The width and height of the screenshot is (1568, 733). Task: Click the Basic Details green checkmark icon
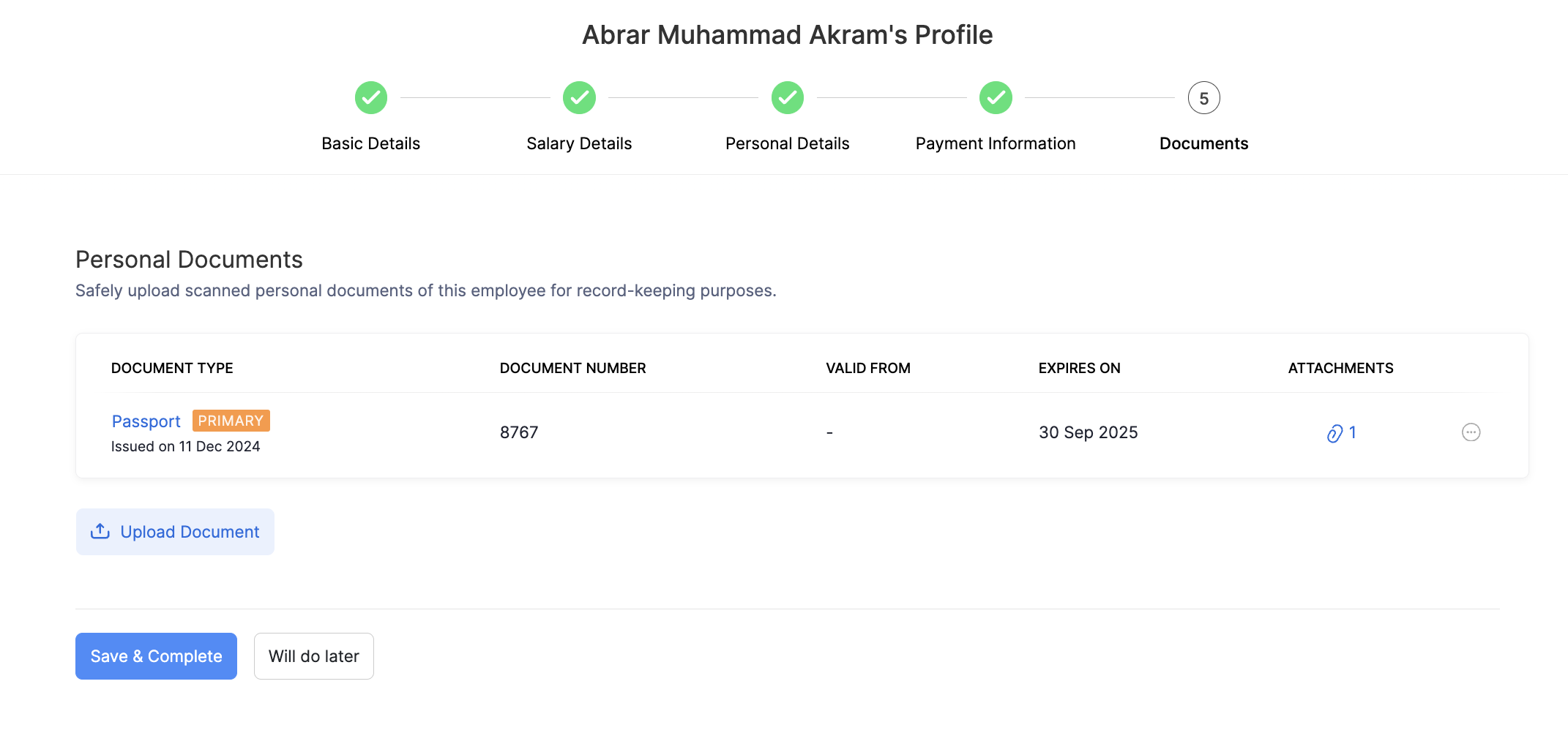(x=371, y=98)
